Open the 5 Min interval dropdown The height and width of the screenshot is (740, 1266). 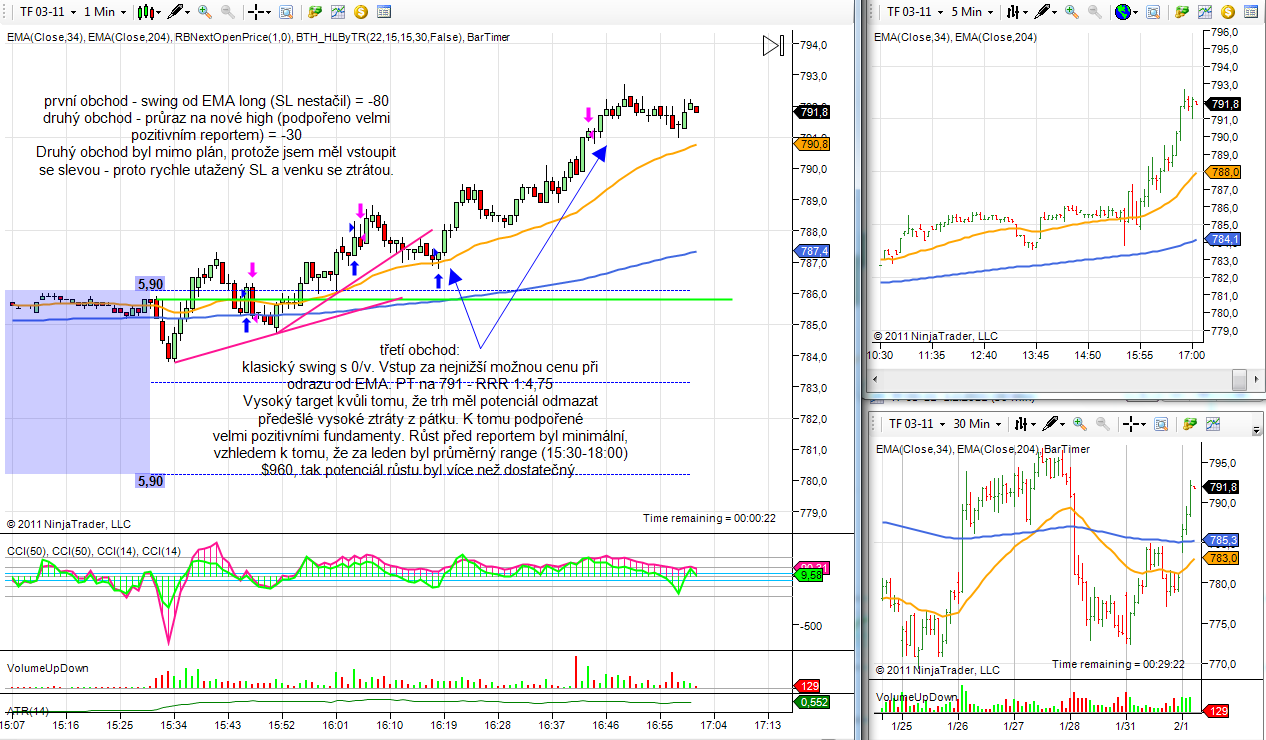click(973, 12)
